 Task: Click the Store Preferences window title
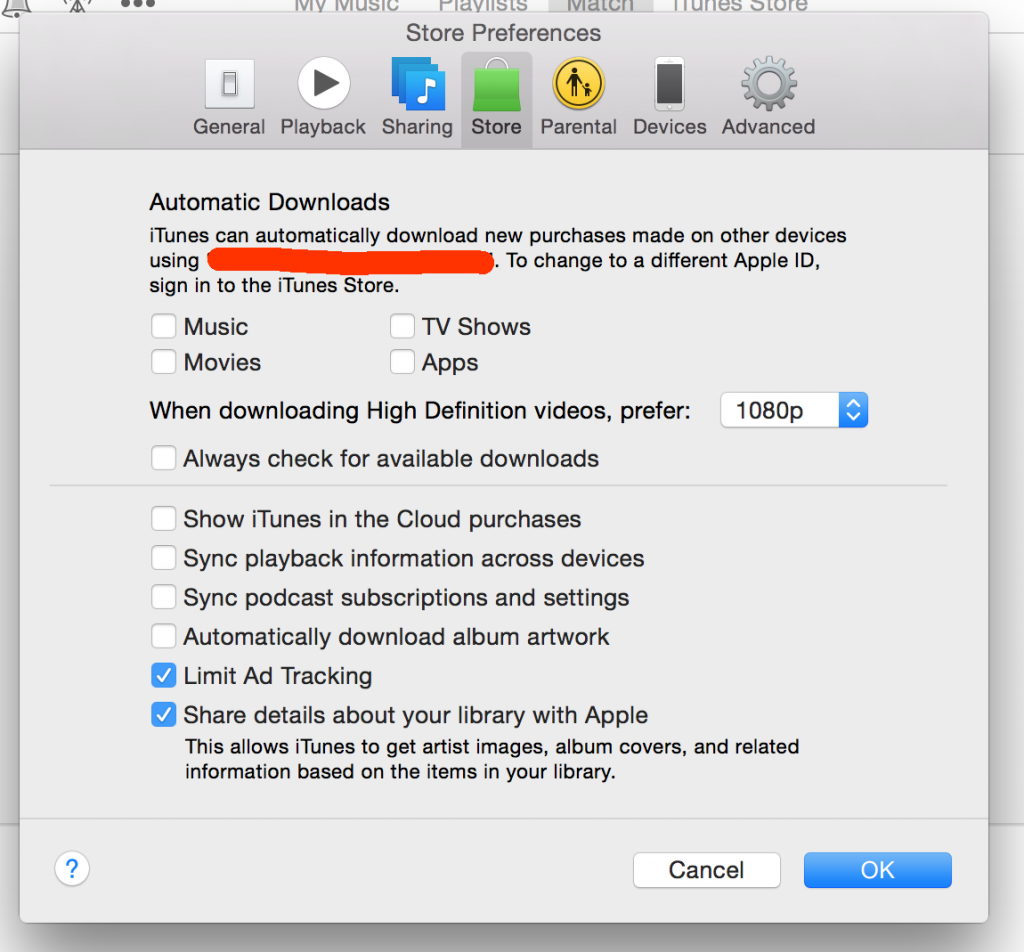(504, 33)
